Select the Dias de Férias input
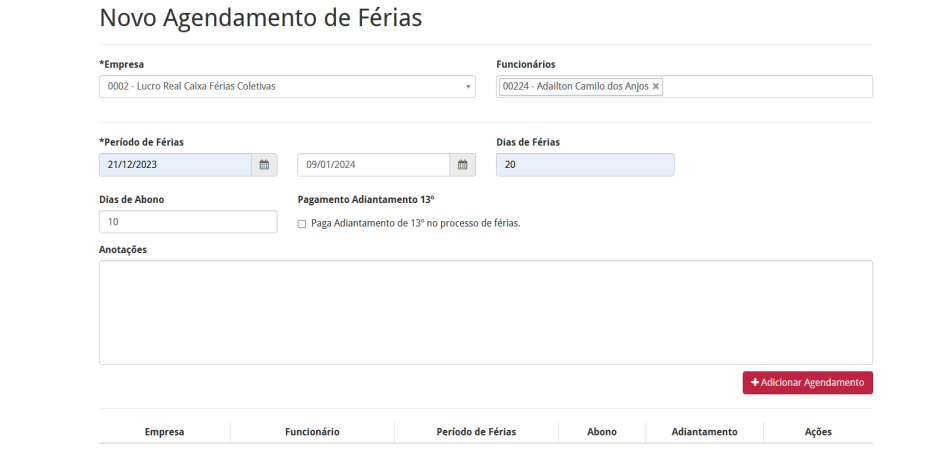The width and height of the screenshot is (946, 467). [x=585, y=165]
